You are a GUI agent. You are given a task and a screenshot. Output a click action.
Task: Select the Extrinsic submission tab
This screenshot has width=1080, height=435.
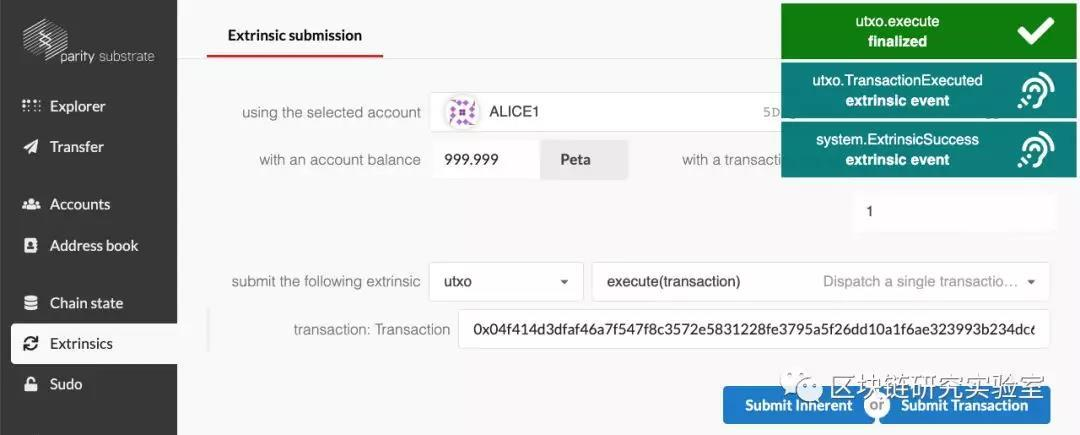(x=295, y=35)
